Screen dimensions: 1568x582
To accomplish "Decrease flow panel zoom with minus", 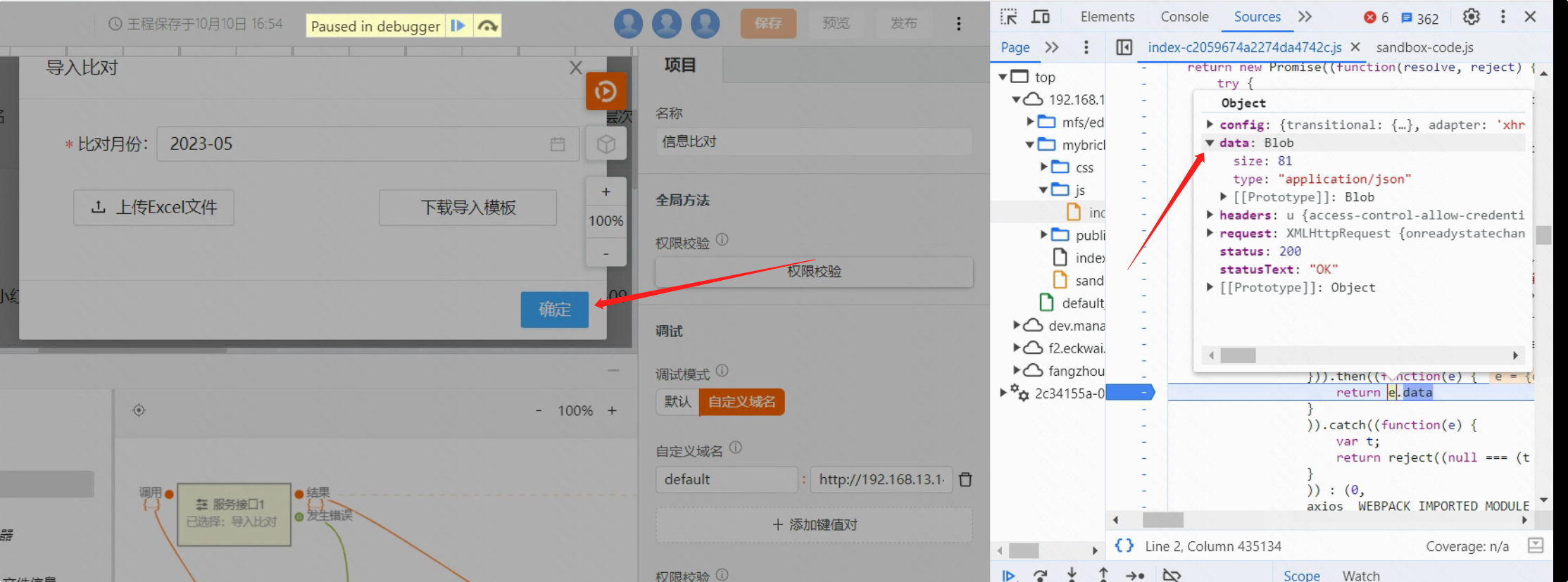I will [x=539, y=410].
